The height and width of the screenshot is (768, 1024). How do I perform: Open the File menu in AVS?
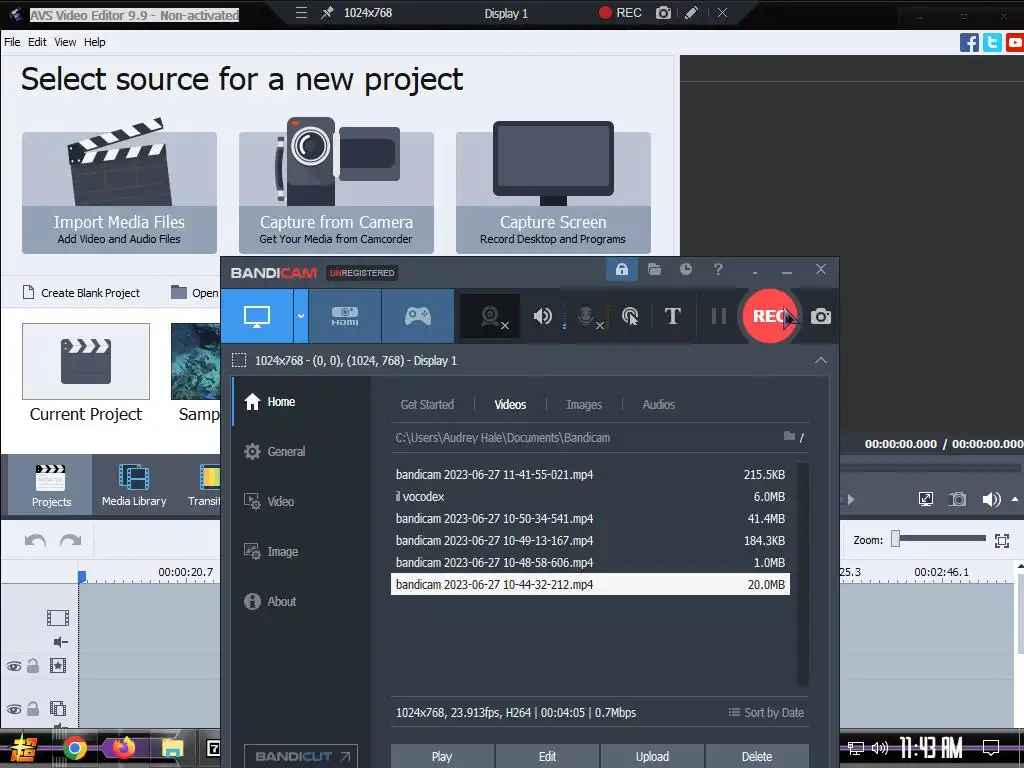(12, 42)
